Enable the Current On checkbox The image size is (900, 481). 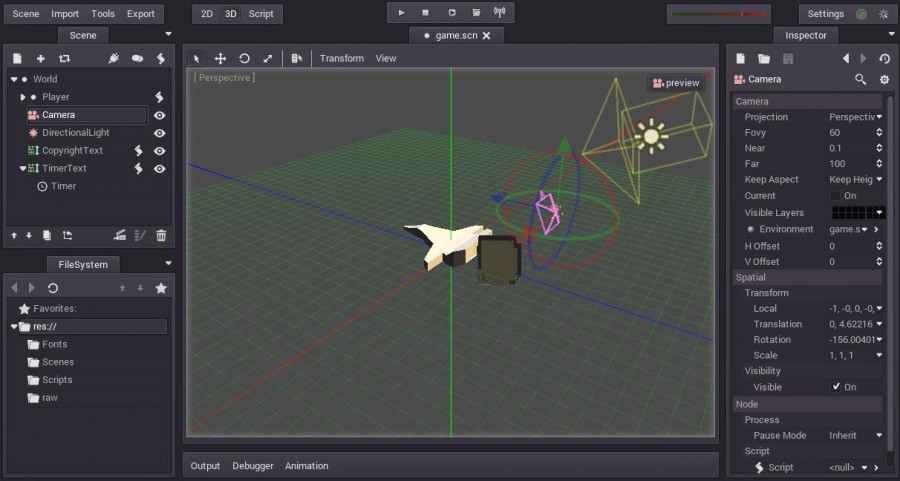click(x=836, y=196)
